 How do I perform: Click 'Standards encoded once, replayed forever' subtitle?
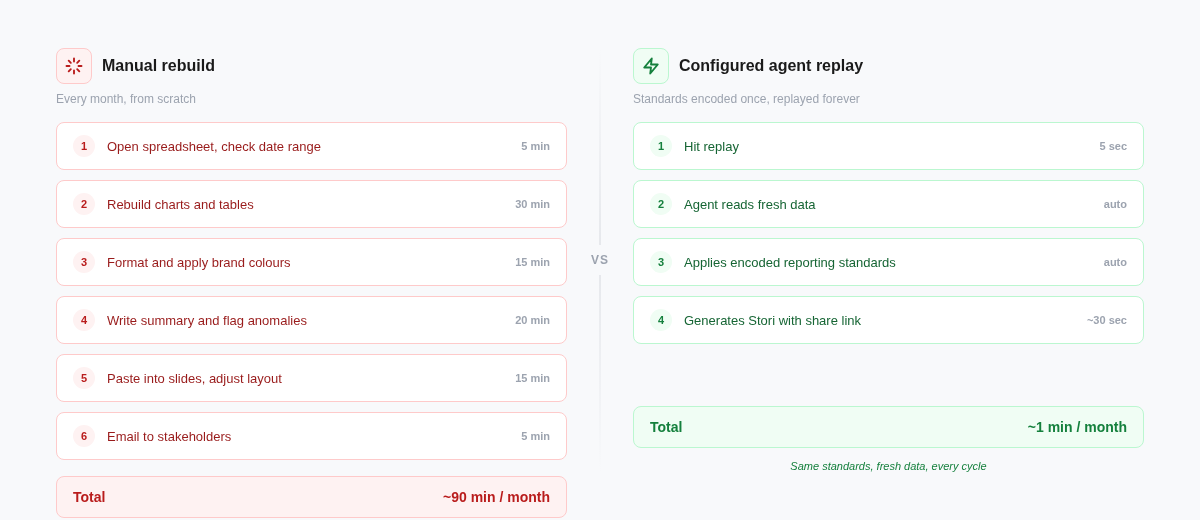pos(746,99)
